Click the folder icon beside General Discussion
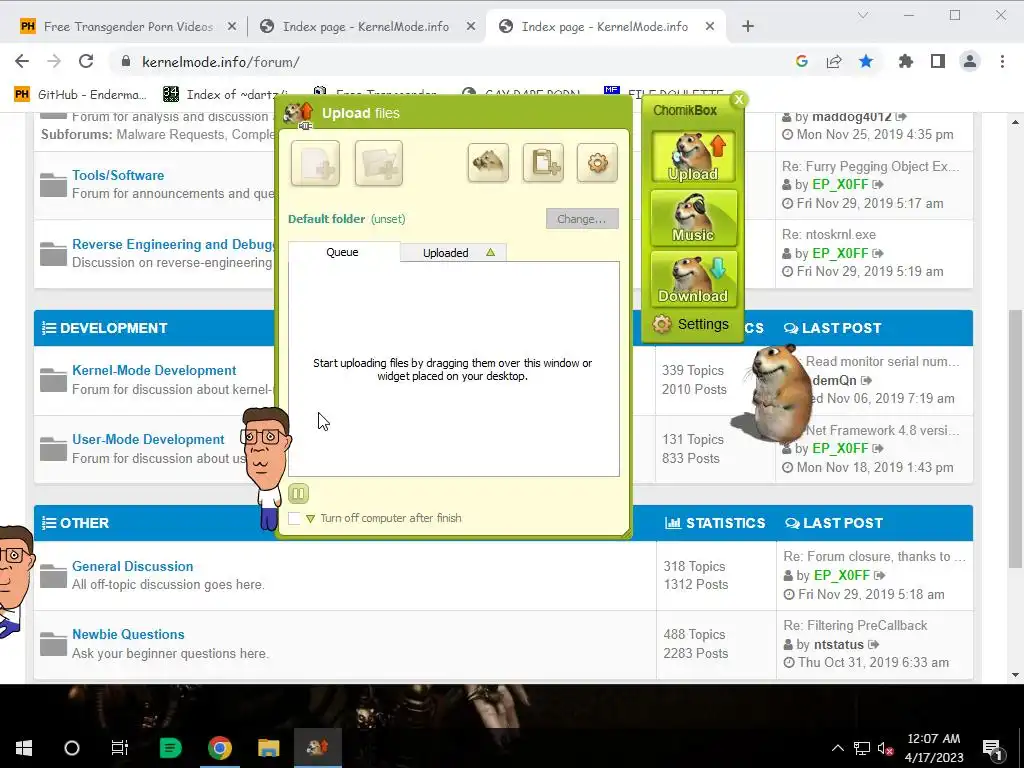Screen dimensions: 1024x768 pyautogui.click(x=53, y=575)
